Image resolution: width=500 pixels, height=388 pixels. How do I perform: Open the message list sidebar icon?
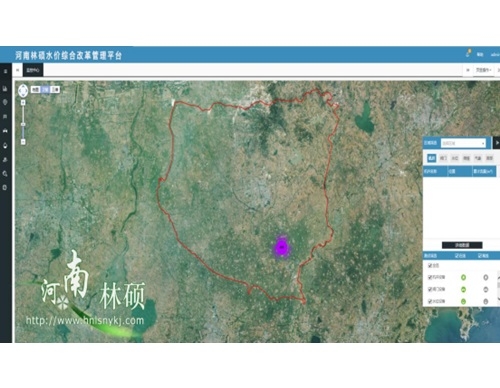5,117
